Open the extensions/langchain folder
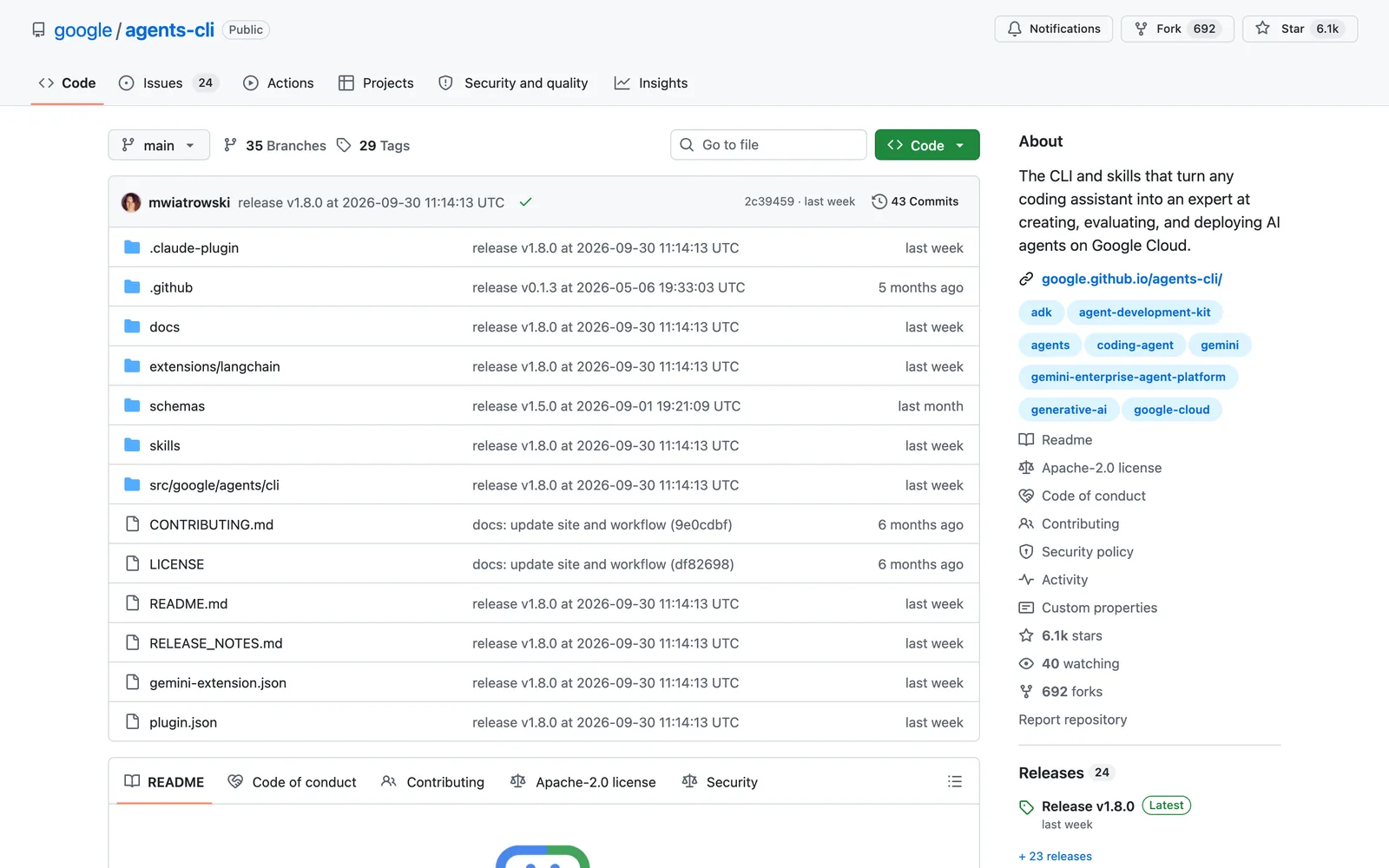Image resolution: width=1389 pixels, height=868 pixels. (x=214, y=366)
